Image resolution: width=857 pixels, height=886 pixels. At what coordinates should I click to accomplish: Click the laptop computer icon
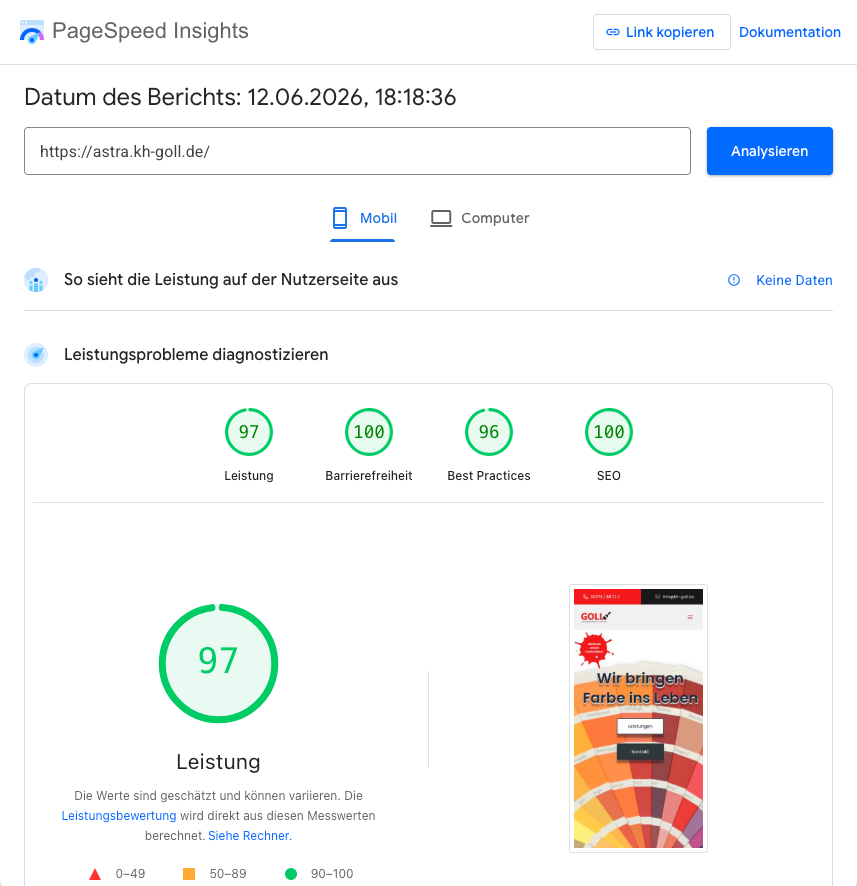tap(441, 219)
